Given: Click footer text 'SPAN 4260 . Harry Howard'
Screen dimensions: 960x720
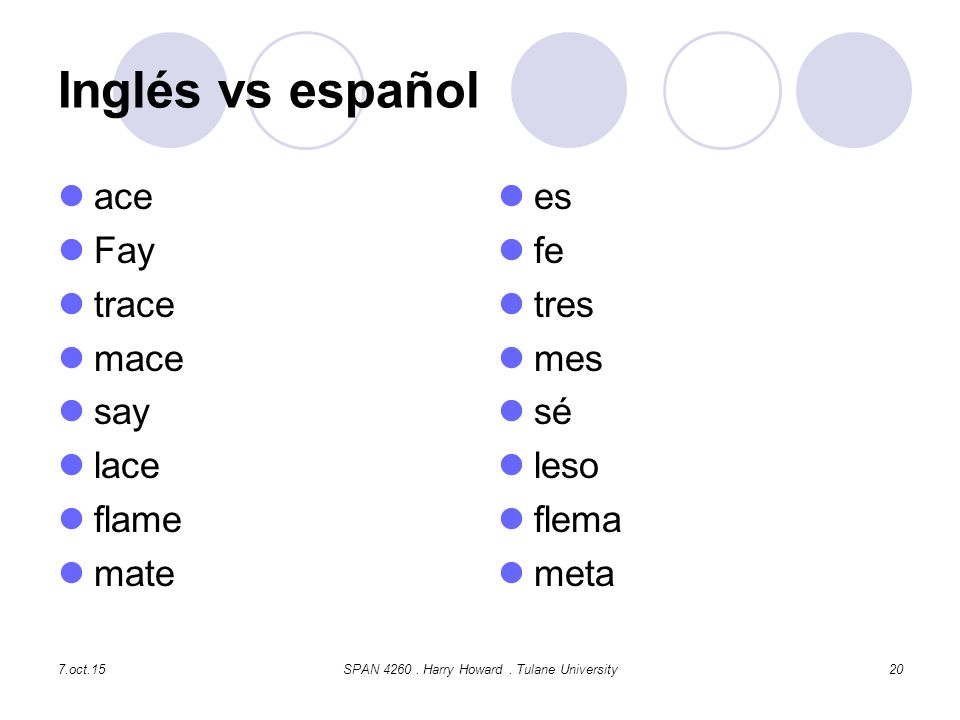Looking at the screenshot, I should point(423,669).
